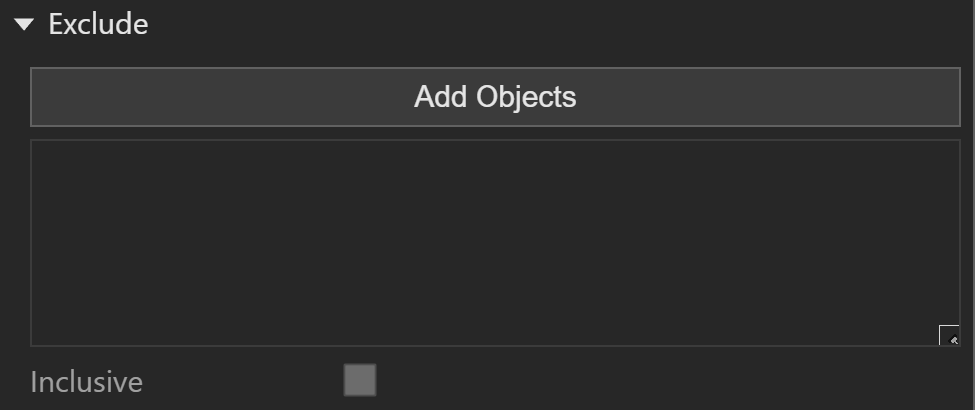The height and width of the screenshot is (410, 975).
Task: Click the Inclusive label text
Action: (x=86, y=381)
